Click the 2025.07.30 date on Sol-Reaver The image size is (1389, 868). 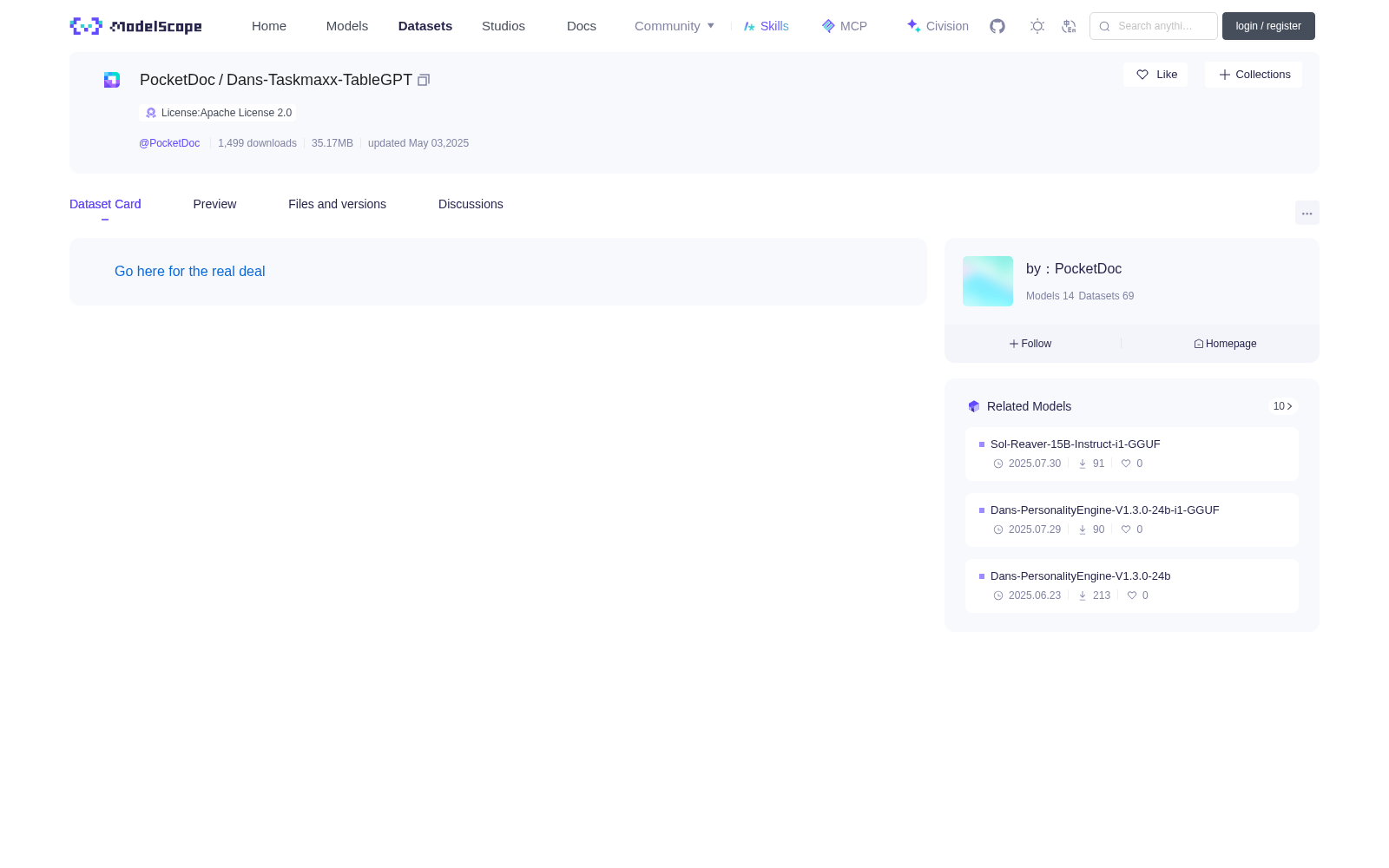pyautogui.click(x=1035, y=464)
